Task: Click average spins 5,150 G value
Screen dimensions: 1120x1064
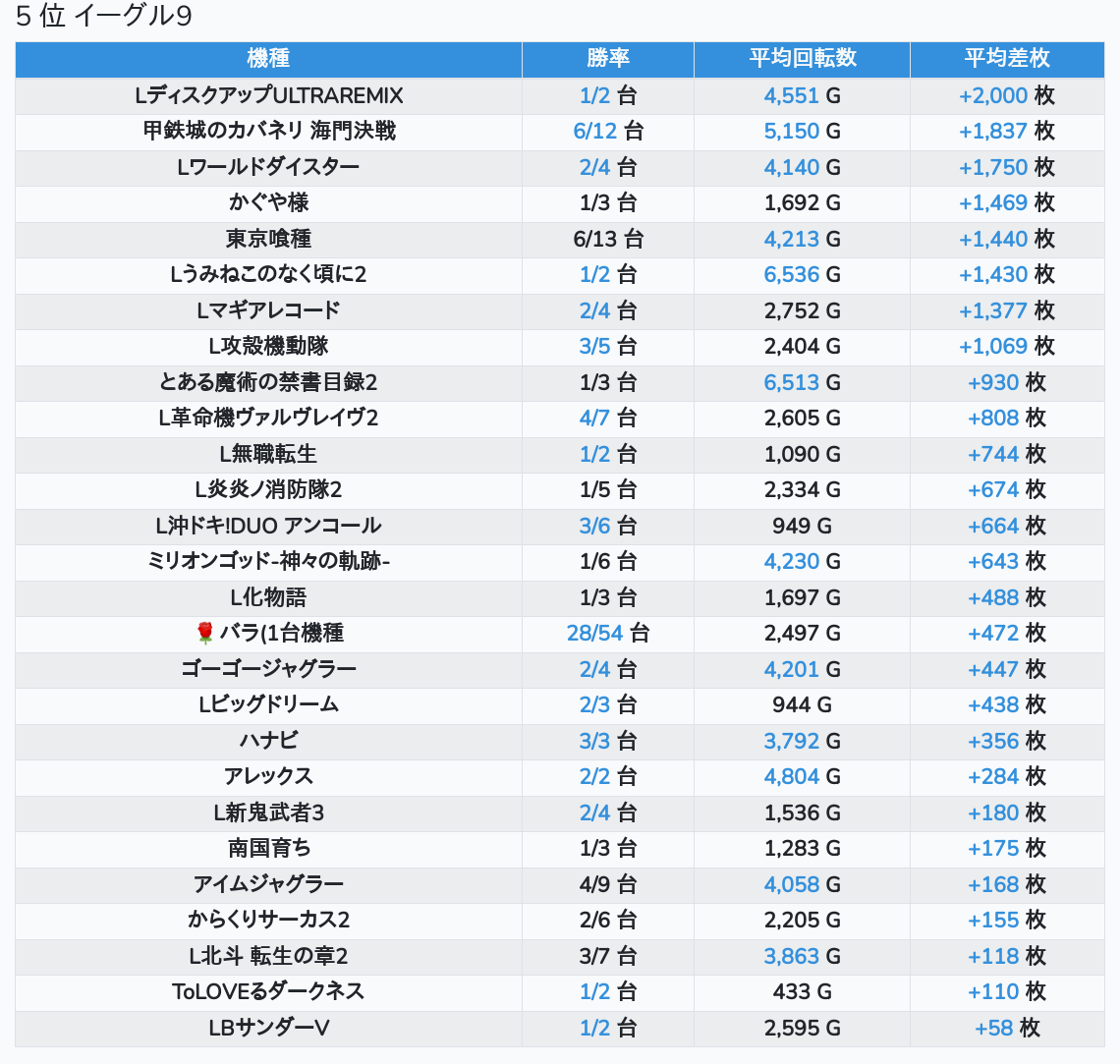Action: [802, 132]
